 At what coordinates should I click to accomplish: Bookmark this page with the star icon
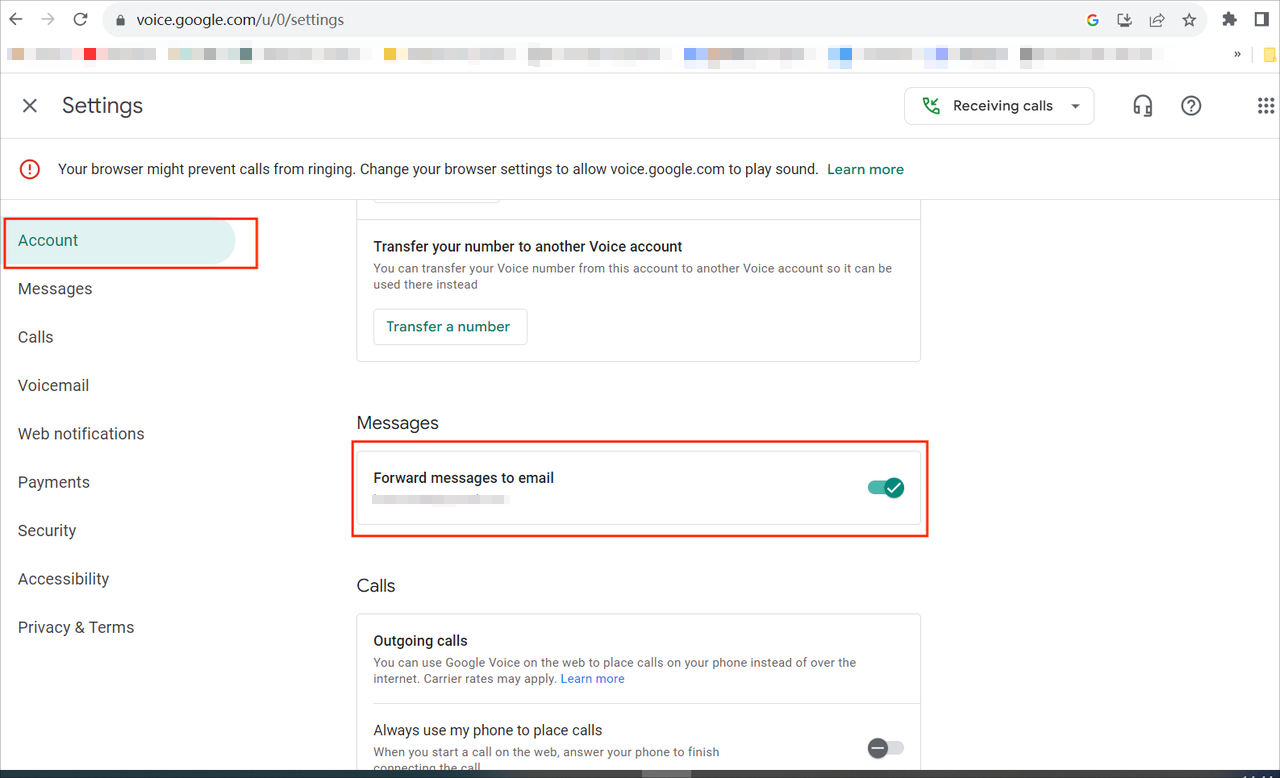(x=1189, y=19)
